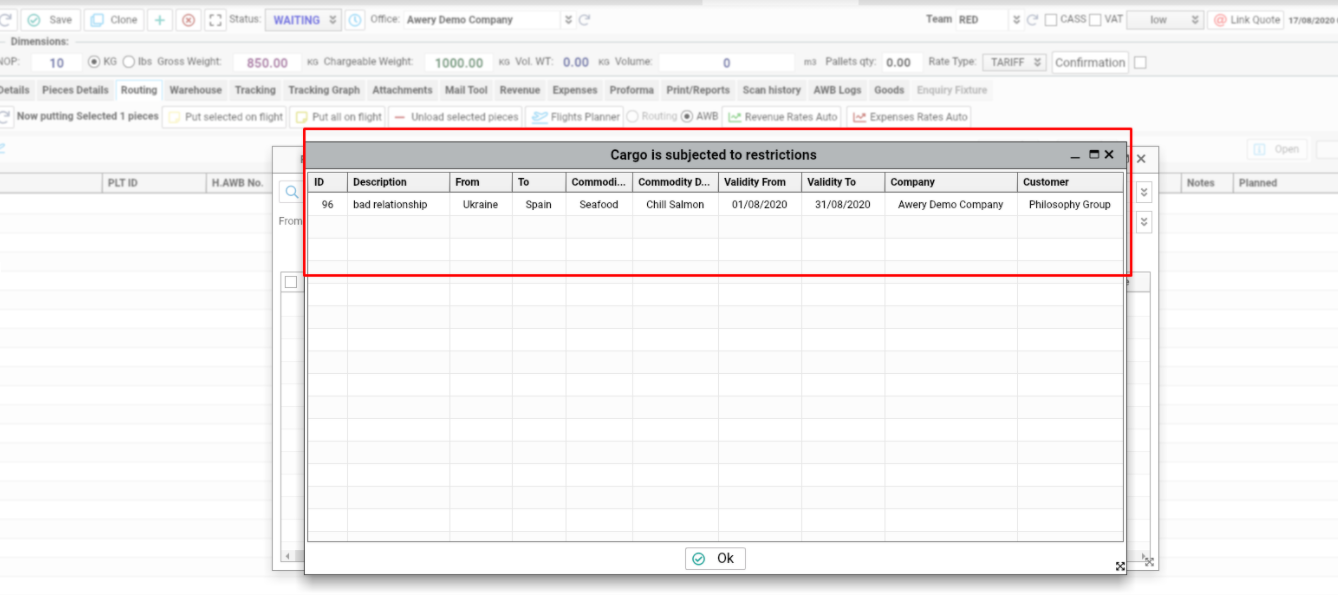The height and width of the screenshot is (595, 1338).
Task: Select the lbs weight unit
Action: 129,62
